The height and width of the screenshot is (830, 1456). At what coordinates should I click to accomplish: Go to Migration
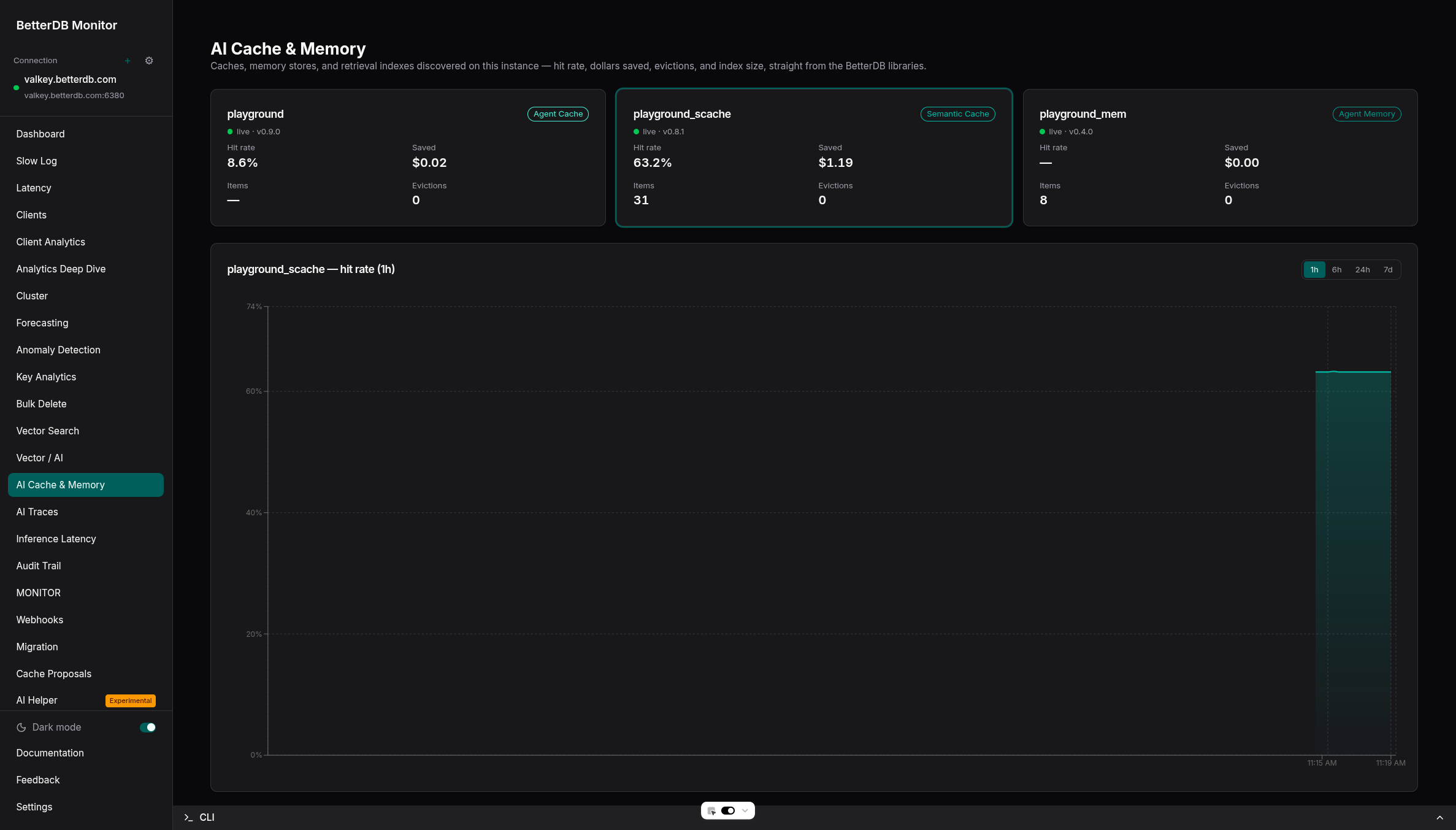pyautogui.click(x=86, y=647)
